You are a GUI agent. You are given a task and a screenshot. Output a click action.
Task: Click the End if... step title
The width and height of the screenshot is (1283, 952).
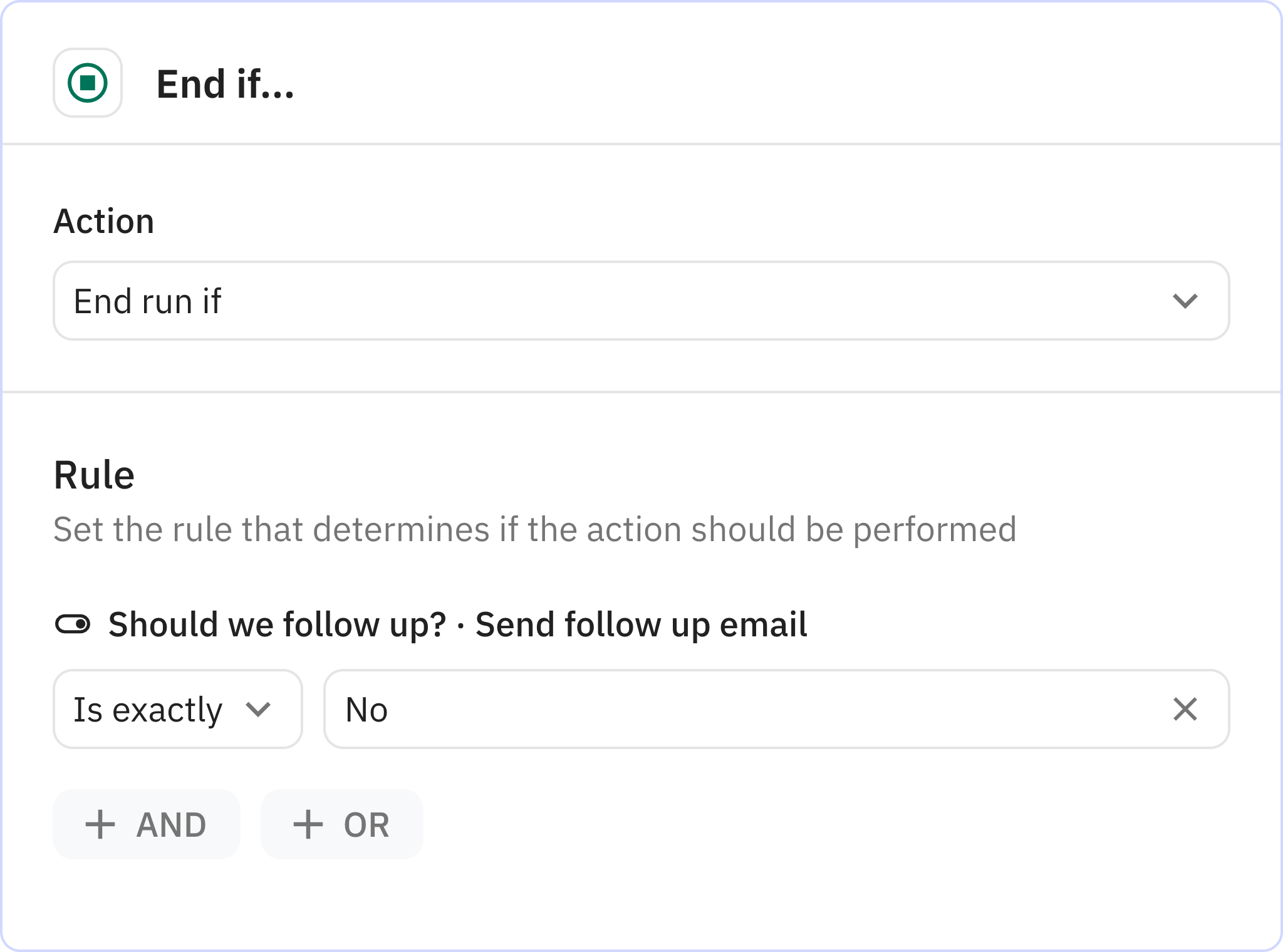(x=225, y=84)
